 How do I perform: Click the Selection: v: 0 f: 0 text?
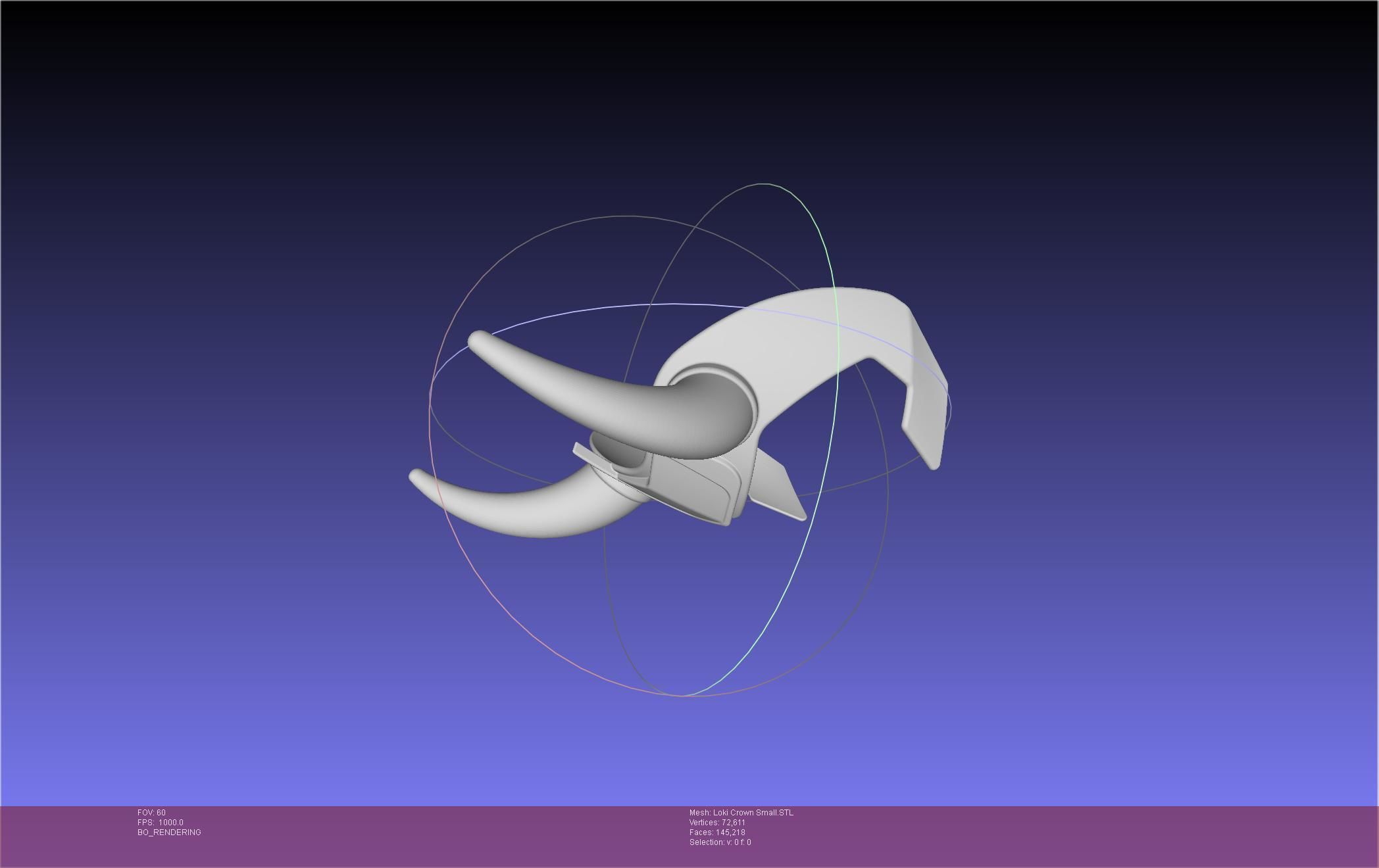tap(720, 842)
